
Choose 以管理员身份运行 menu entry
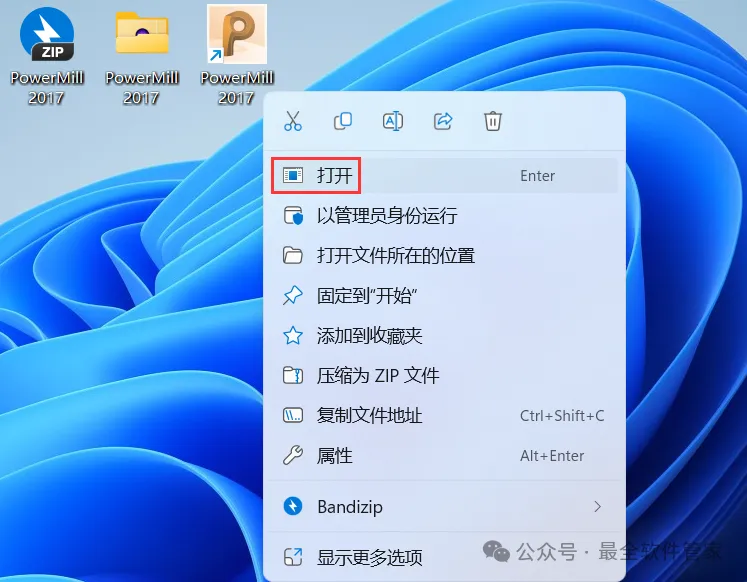click(444, 216)
